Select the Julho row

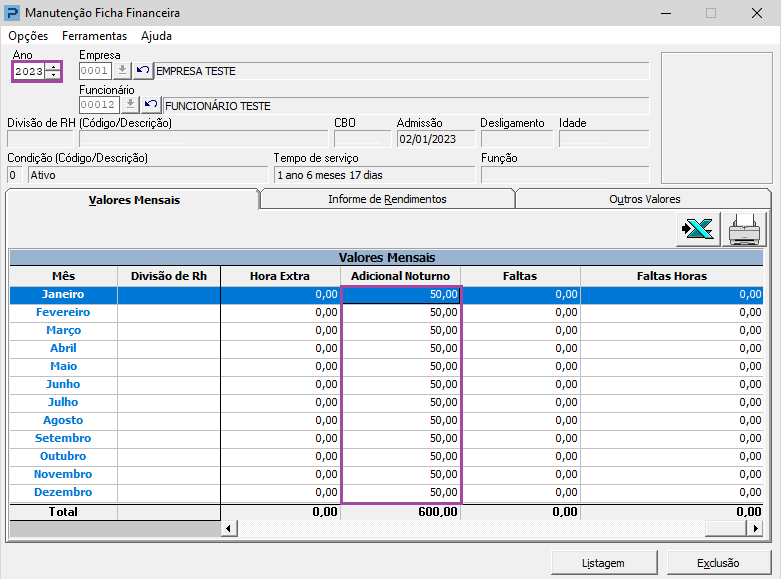pyautogui.click(x=387, y=402)
